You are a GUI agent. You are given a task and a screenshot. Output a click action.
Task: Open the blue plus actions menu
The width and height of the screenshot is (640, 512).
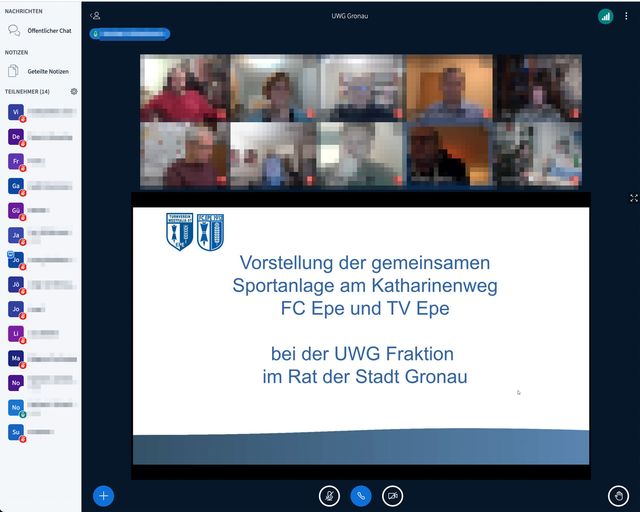click(103, 496)
